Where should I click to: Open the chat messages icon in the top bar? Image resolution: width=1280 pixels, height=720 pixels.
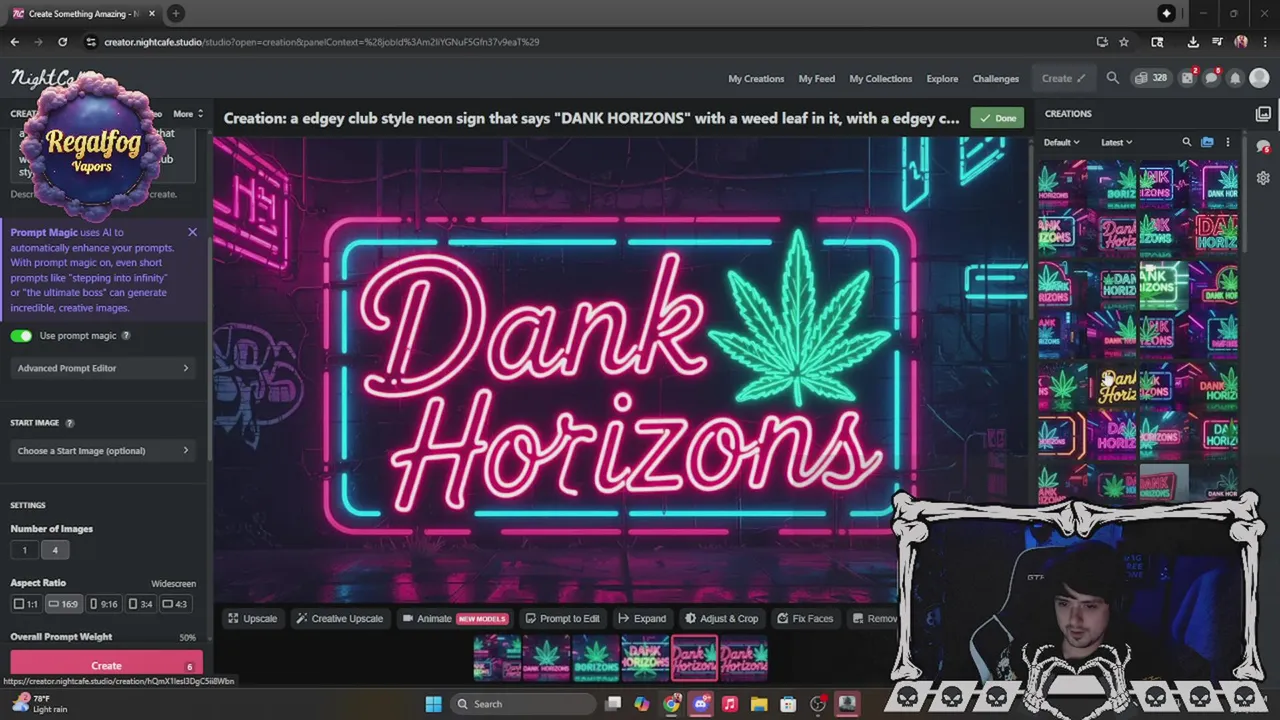pos(1212,78)
